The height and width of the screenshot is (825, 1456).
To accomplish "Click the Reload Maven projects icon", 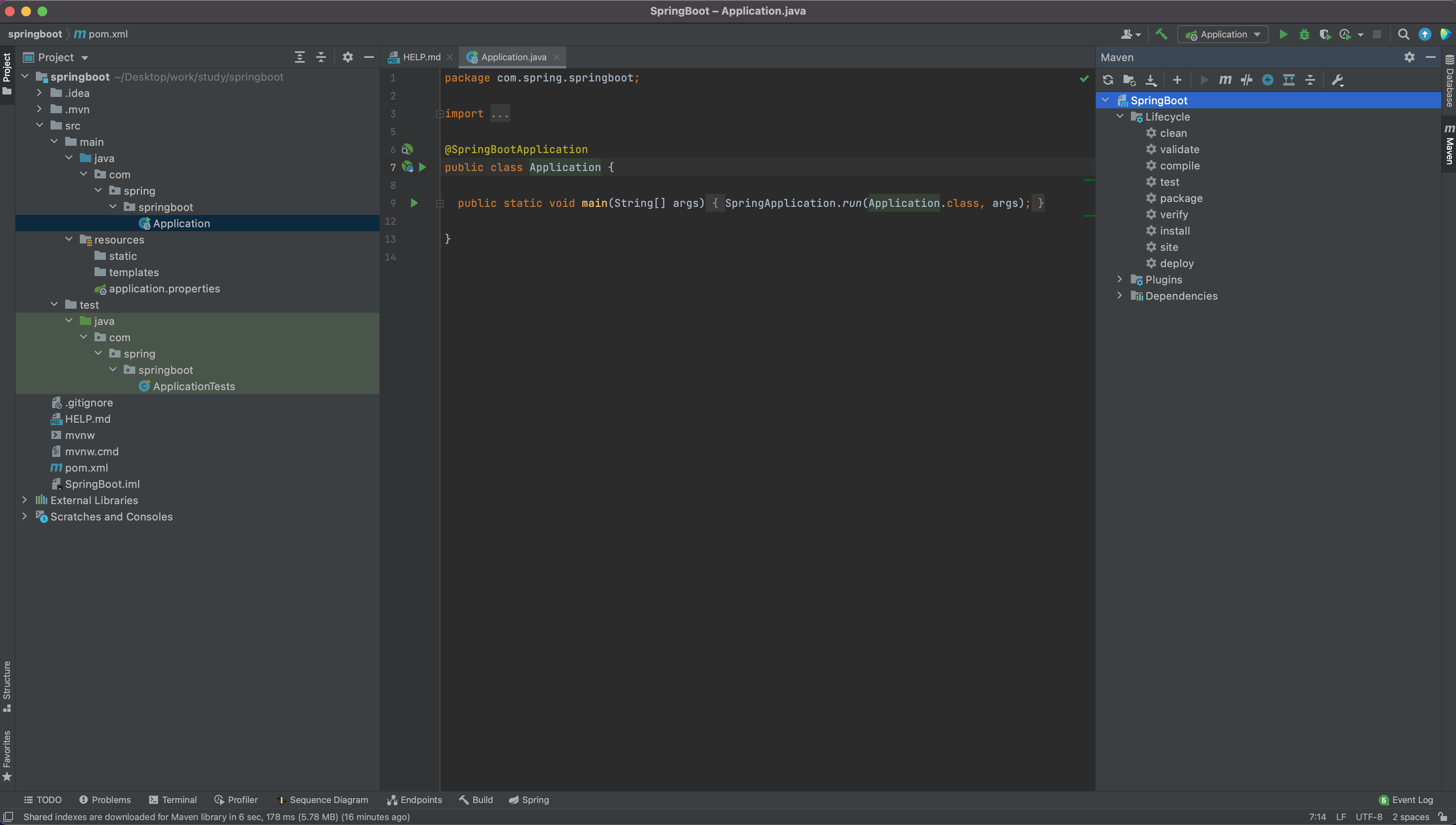I will (1107, 80).
